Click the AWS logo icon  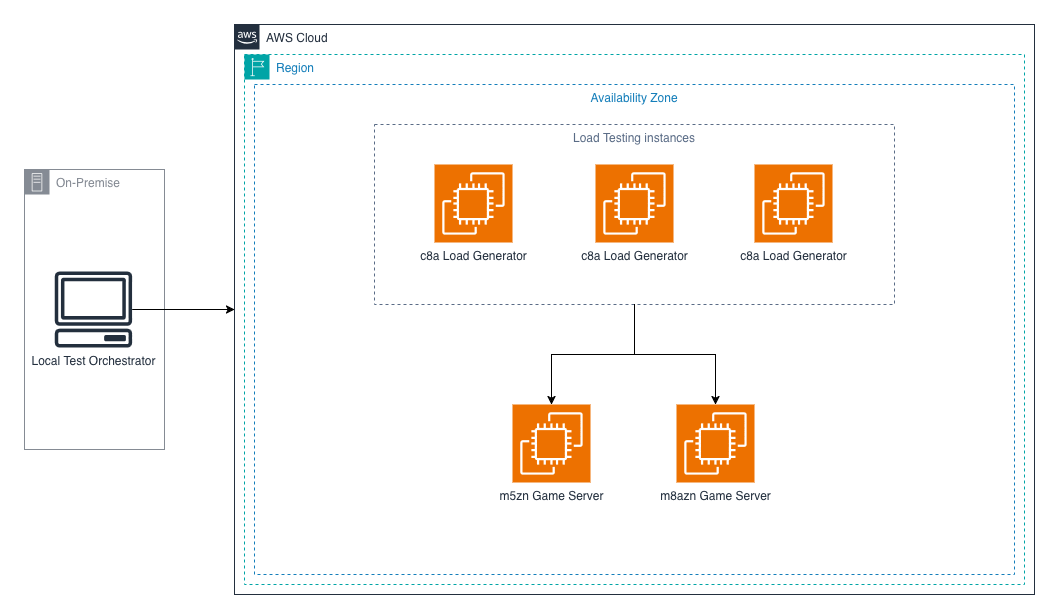[x=247, y=37]
